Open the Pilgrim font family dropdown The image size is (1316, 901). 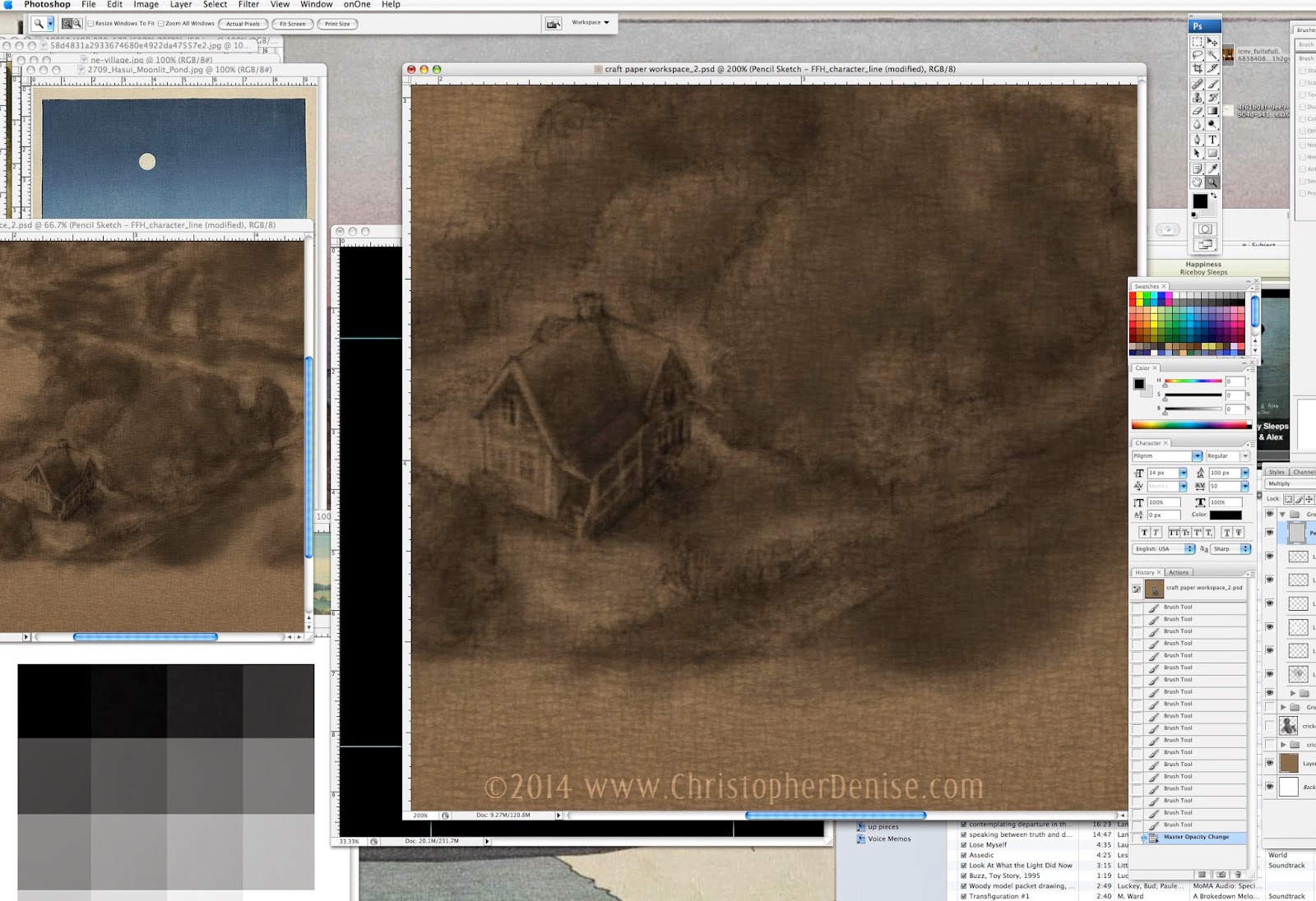pos(1198,455)
